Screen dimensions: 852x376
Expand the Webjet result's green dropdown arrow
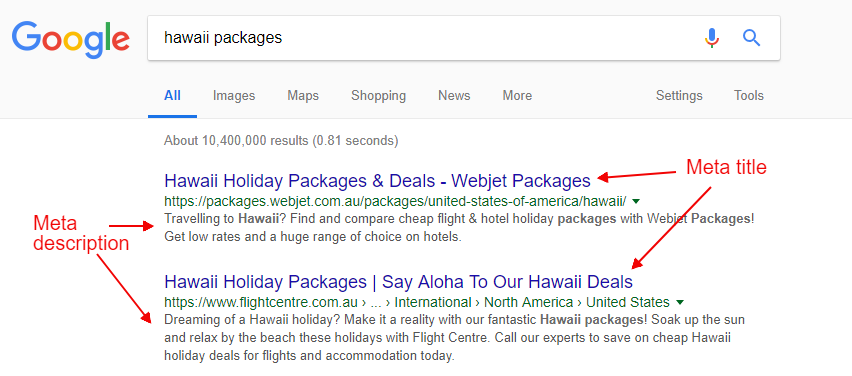tap(636, 202)
